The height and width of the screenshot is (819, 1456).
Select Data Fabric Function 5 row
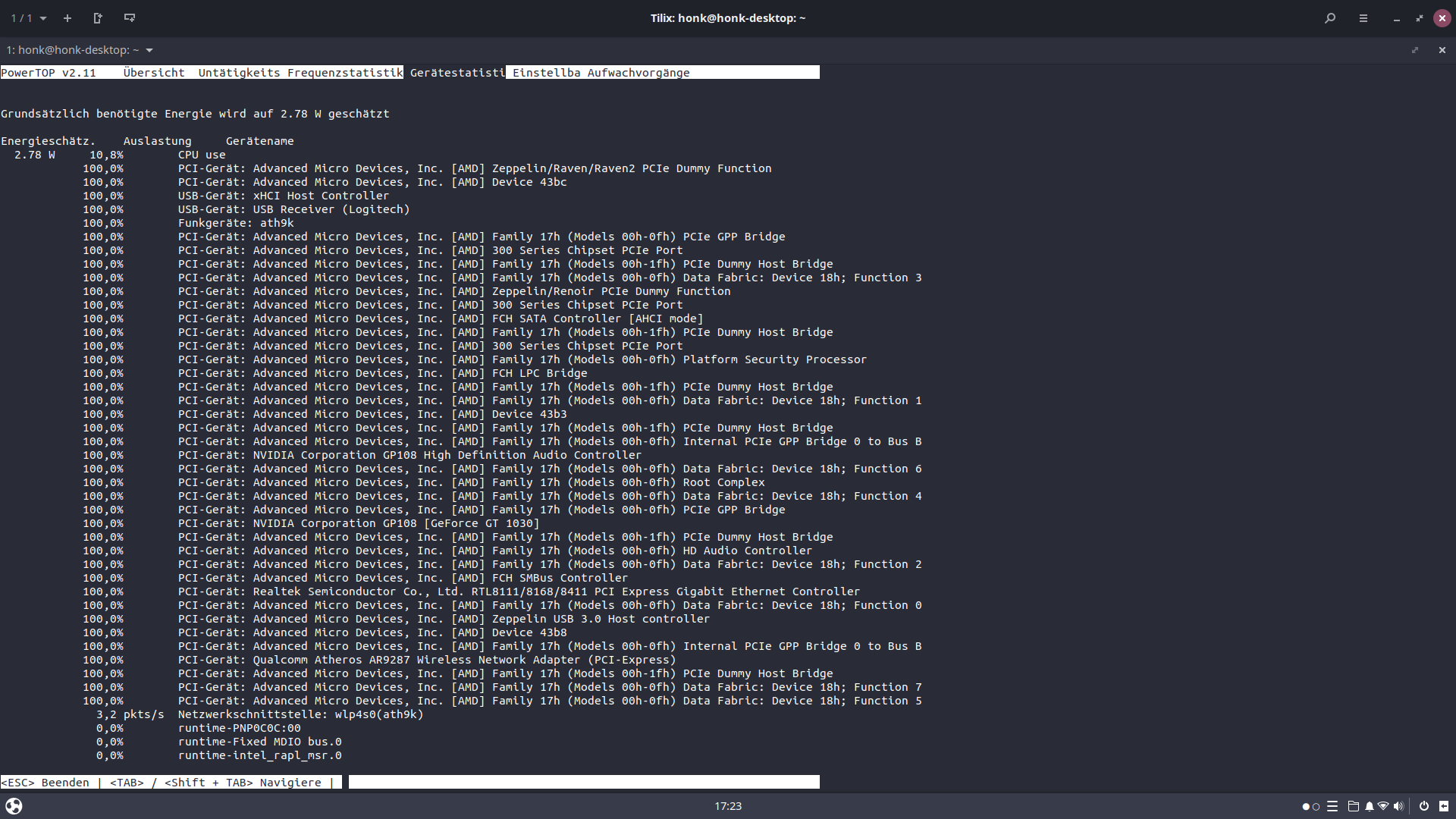pos(502,701)
